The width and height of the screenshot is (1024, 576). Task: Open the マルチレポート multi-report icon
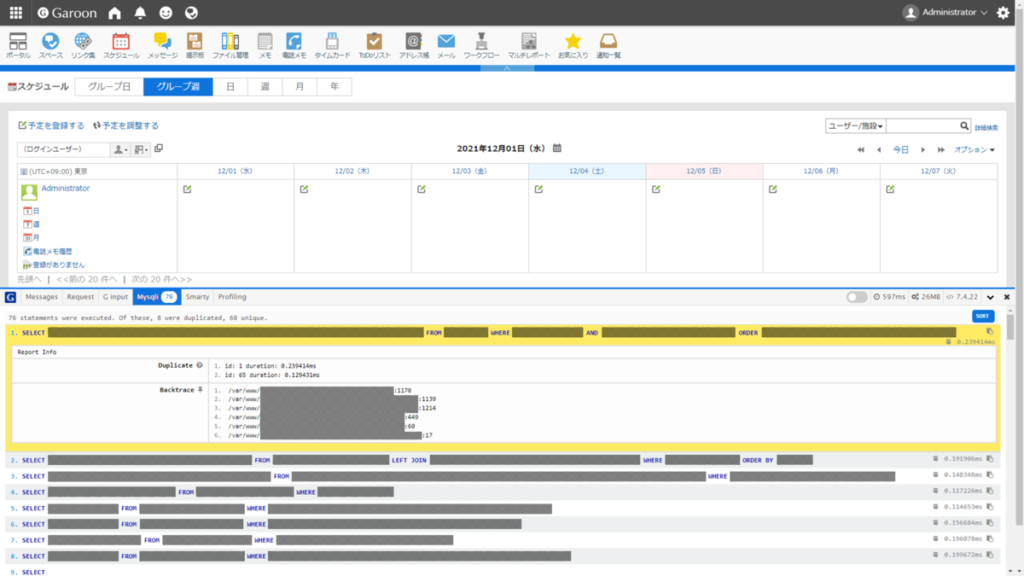click(x=528, y=46)
